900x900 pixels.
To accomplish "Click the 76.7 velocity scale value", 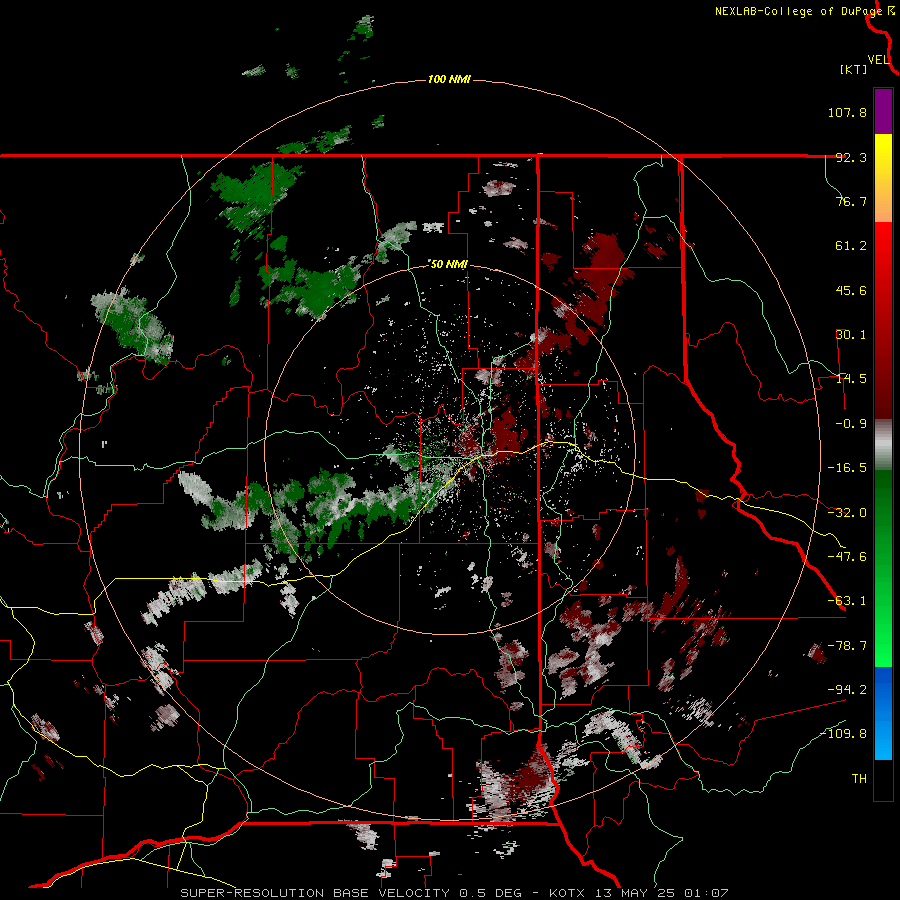I will coord(851,201).
